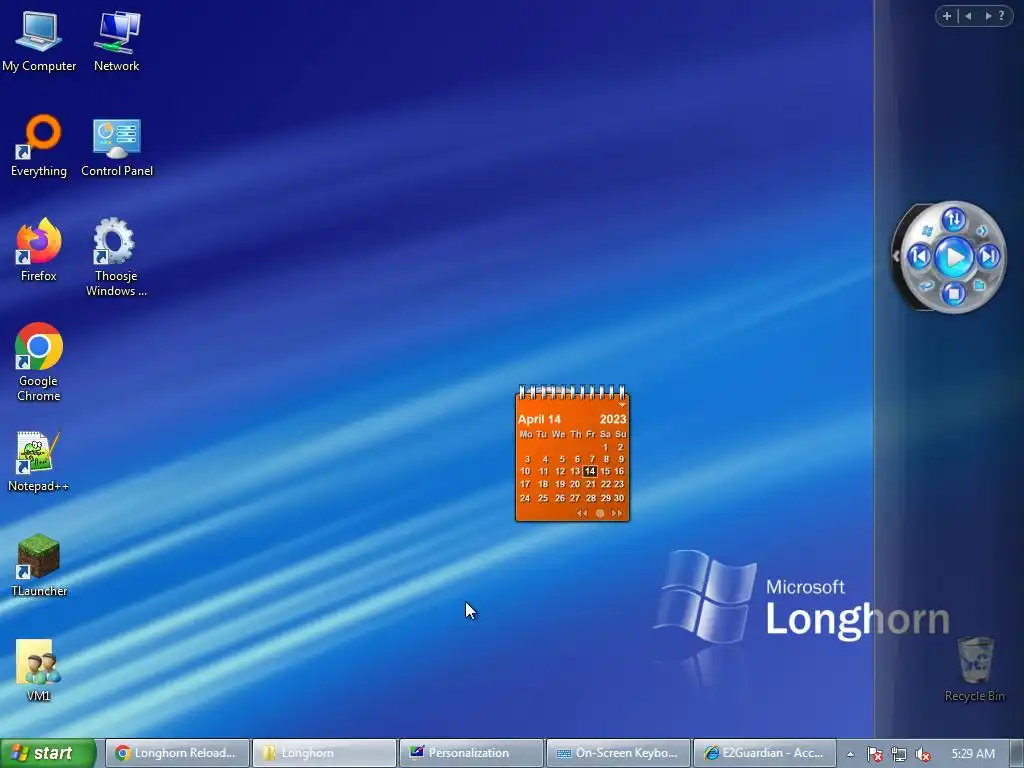Select day 27 in the calendar gadget
The image size is (1024, 768).
click(575, 498)
